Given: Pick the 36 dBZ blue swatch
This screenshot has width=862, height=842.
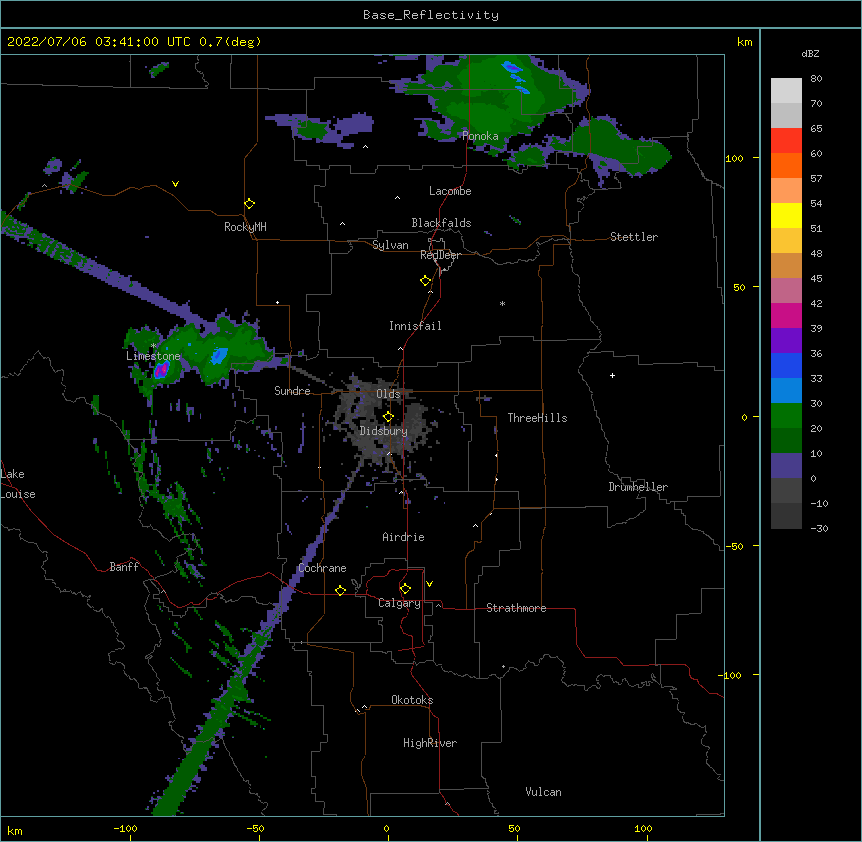Looking at the screenshot, I should [x=786, y=365].
